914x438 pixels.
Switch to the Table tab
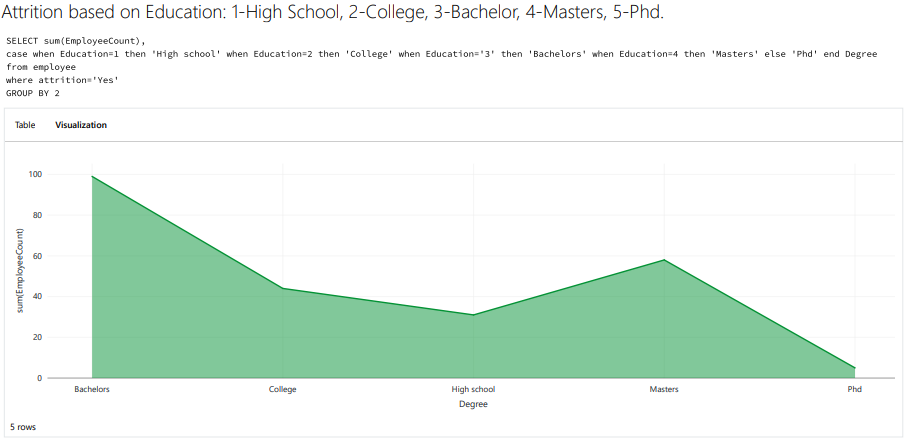pos(25,125)
